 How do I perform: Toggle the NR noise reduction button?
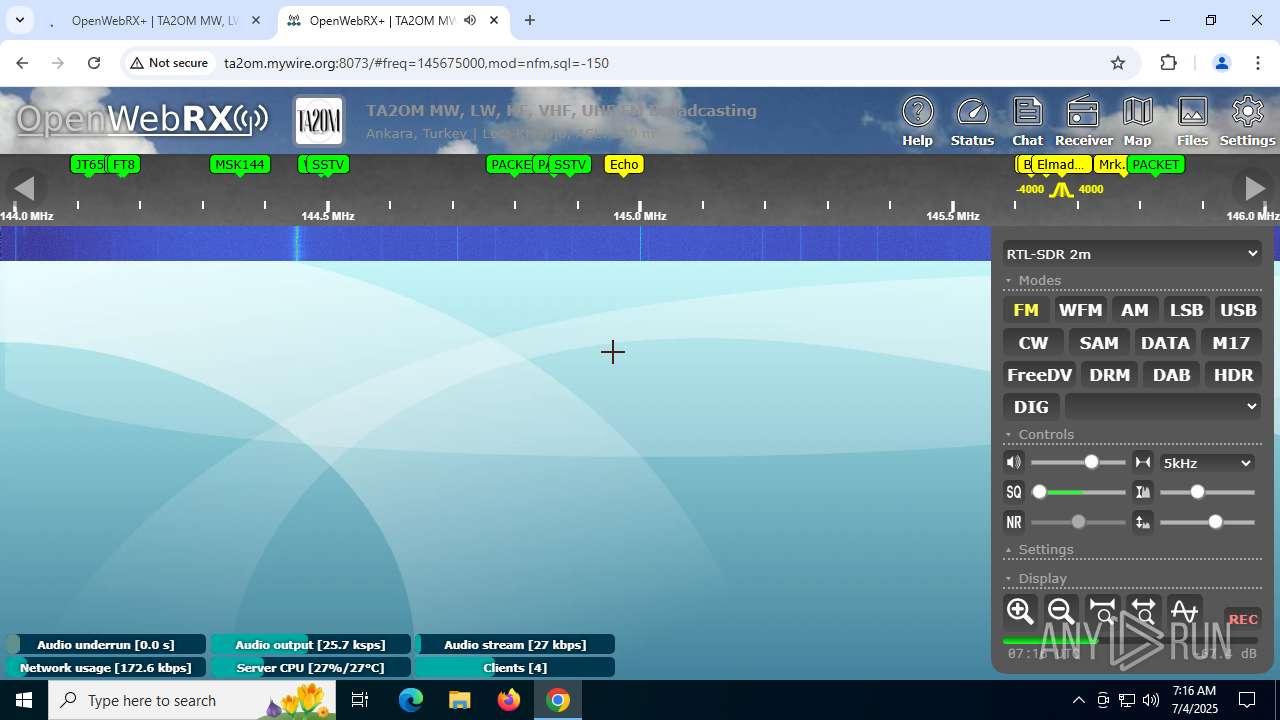click(x=1014, y=522)
